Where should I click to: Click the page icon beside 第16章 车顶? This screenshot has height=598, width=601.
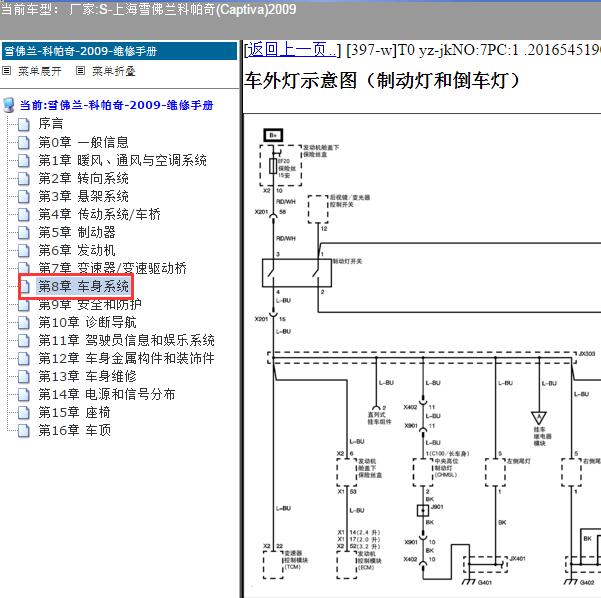click(24, 430)
